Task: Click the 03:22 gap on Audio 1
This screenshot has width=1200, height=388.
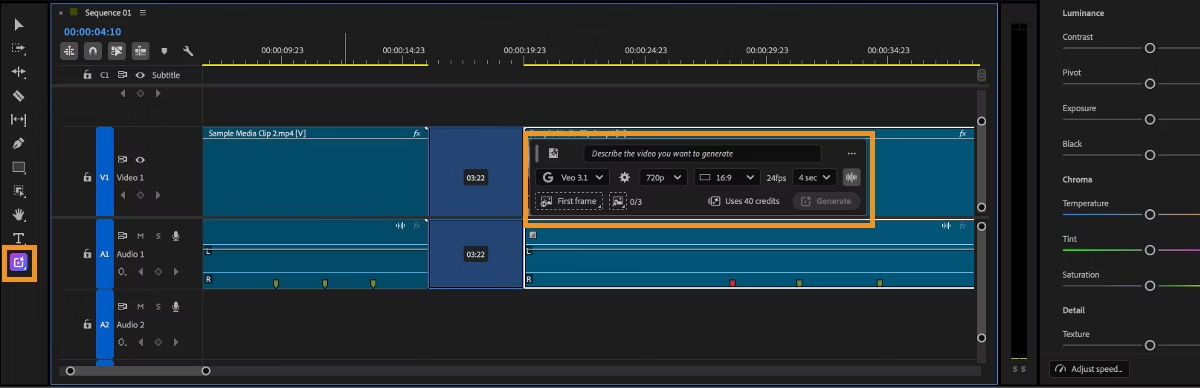Action: (476, 254)
